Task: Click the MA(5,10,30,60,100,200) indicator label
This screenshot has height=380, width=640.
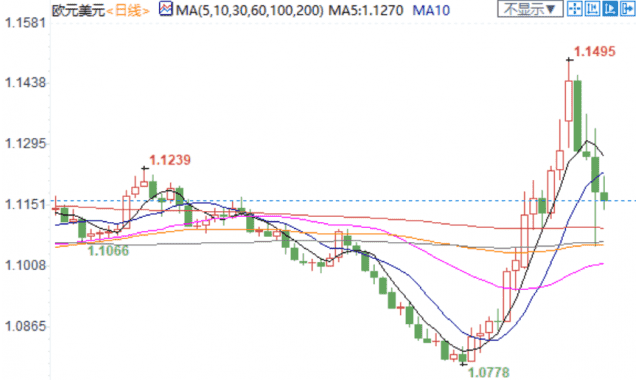Action: [249, 10]
